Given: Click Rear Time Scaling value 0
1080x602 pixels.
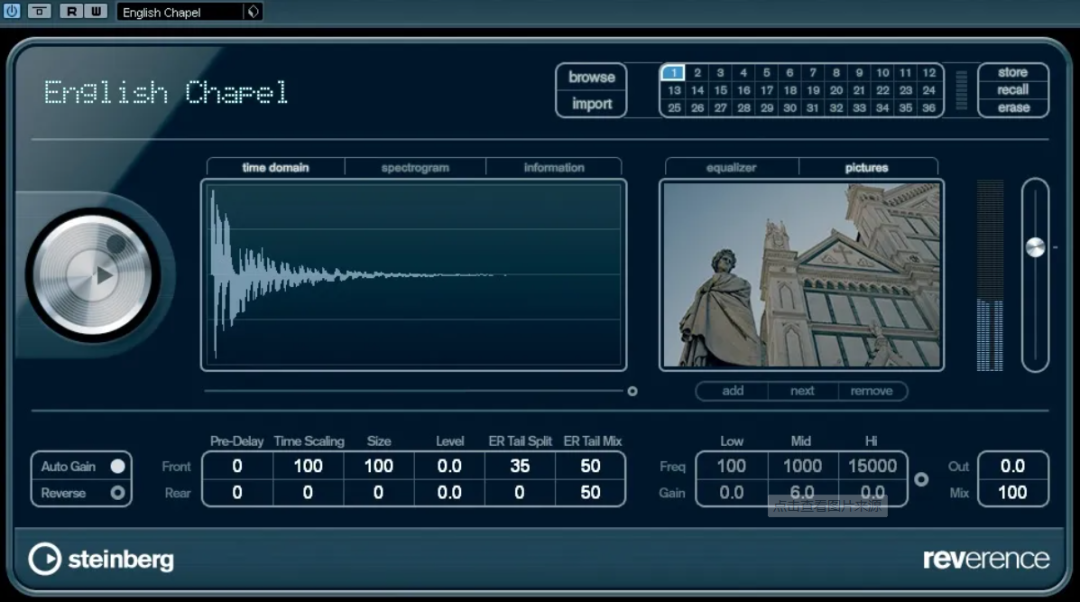Looking at the screenshot, I should [x=308, y=492].
